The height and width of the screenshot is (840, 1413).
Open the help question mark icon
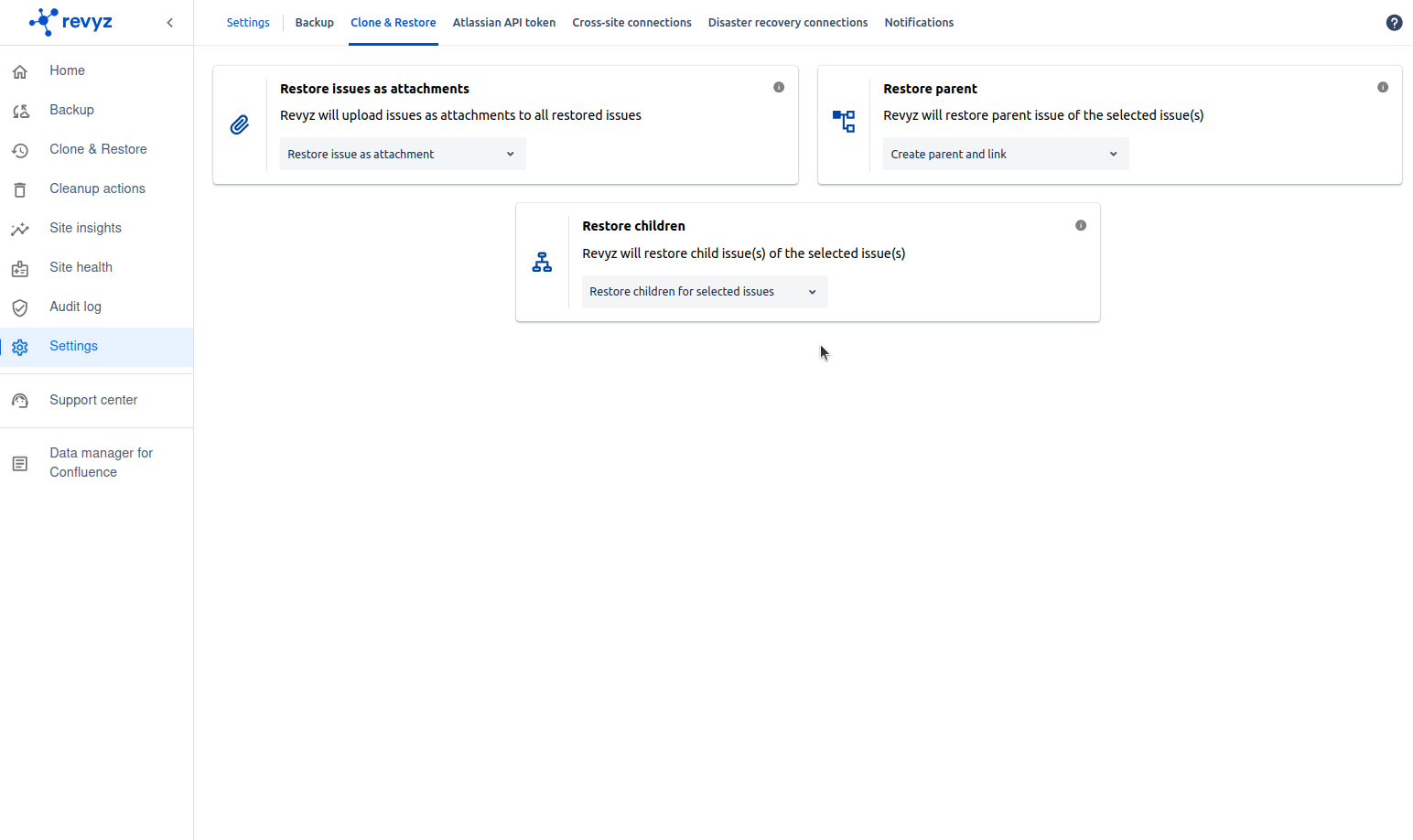(1394, 23)
